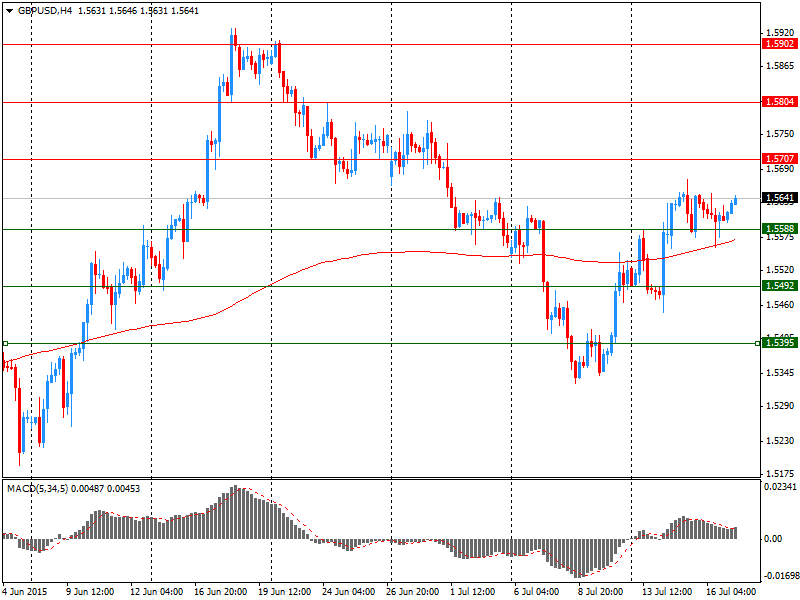The height and width of the screenshot is (600, 800).
Task: Open the chart menu triangle beside GBPUSD,H4
Action: [9, 11]
